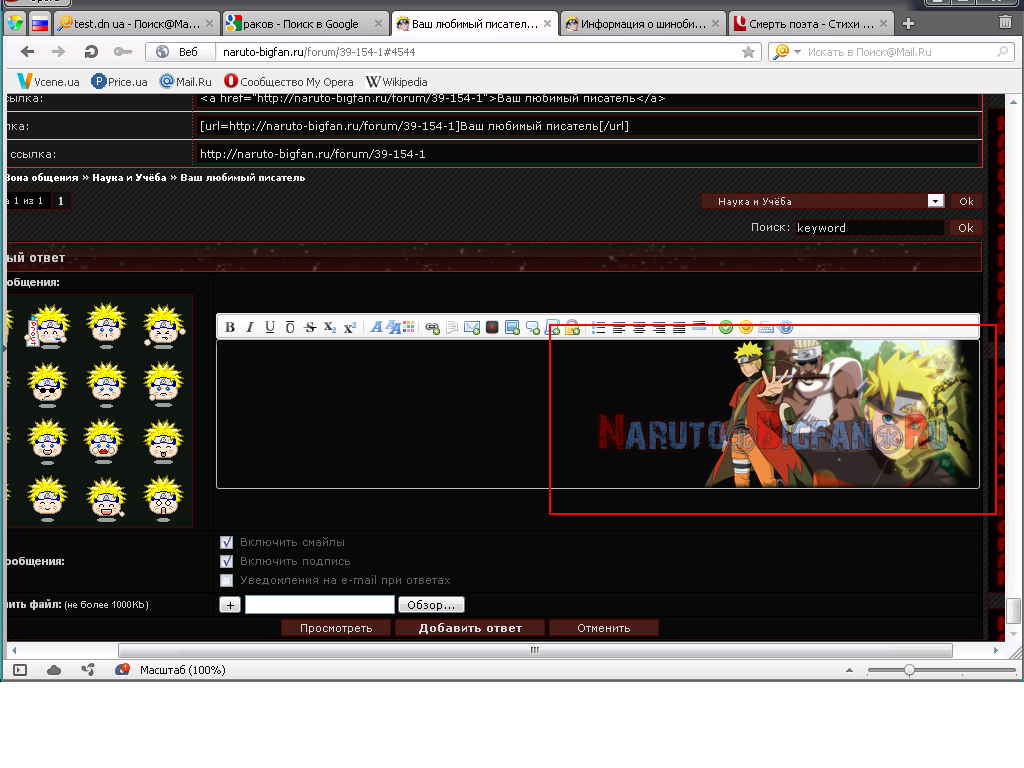The width and height of the screenshot is (1024, 768).
Task: Apply superscript formatting in the editor
Action: click(350, 327)
